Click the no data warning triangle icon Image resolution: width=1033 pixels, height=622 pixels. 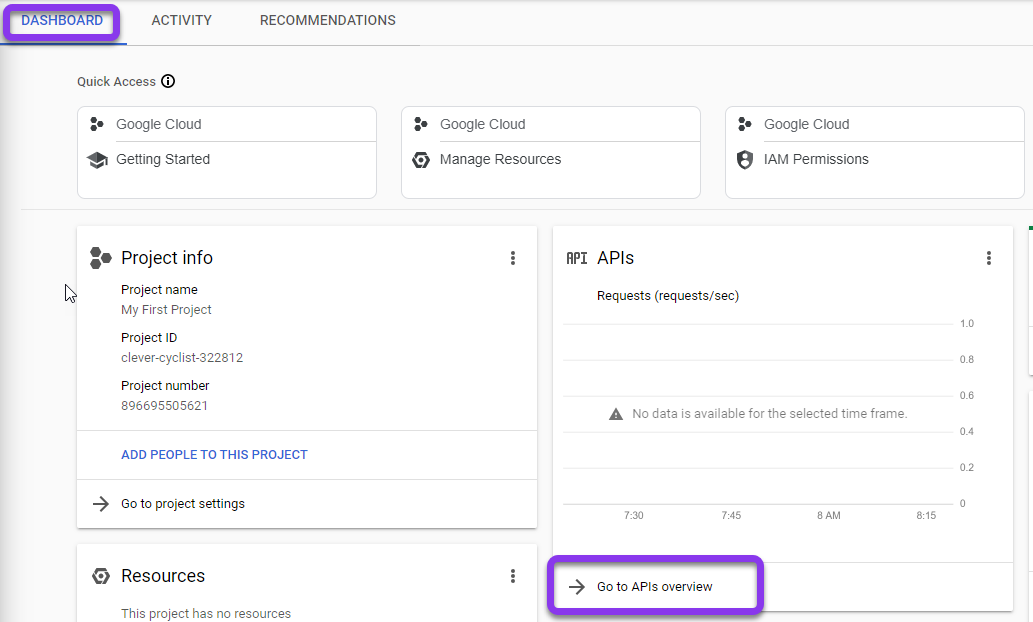coord(616,414)
